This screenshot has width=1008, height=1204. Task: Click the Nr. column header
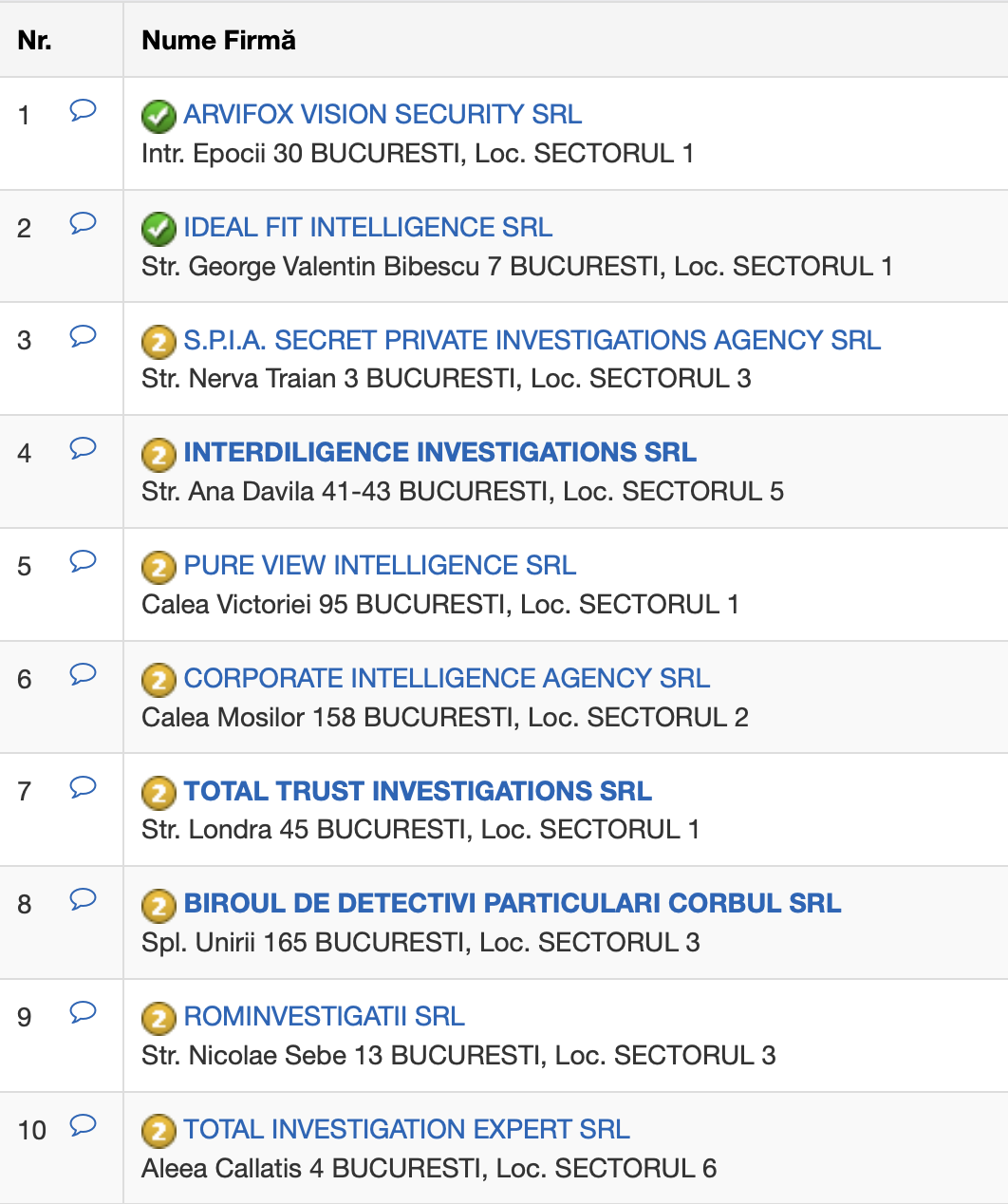pos(35,40)
